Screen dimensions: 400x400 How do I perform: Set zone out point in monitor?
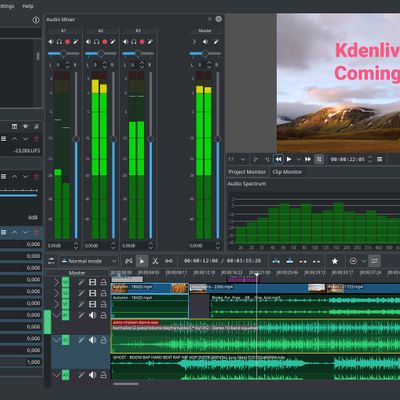pyautogui.click(x=267, y=159)
